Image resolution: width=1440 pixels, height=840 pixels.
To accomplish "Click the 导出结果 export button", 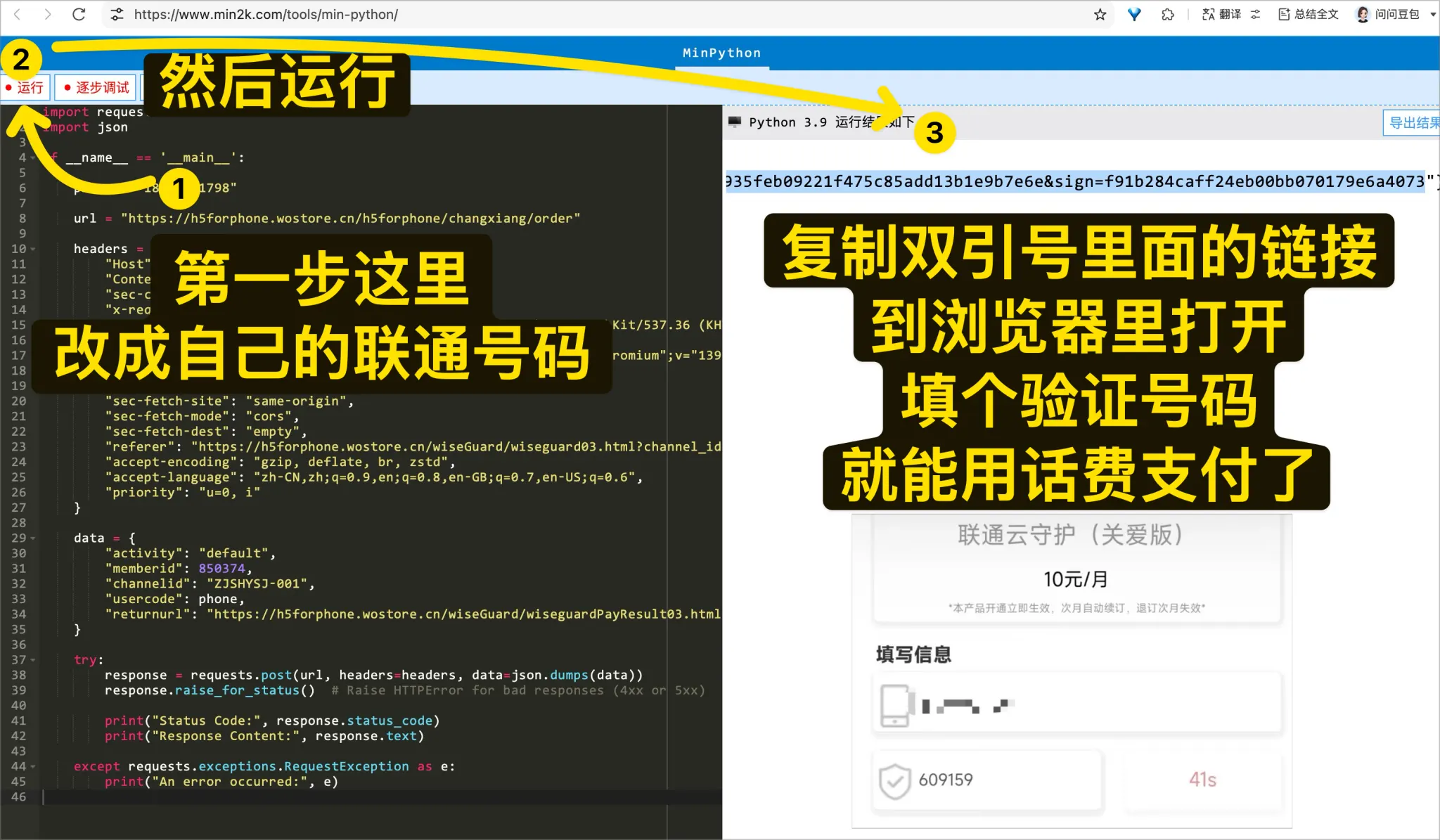I will point(1412,122).
